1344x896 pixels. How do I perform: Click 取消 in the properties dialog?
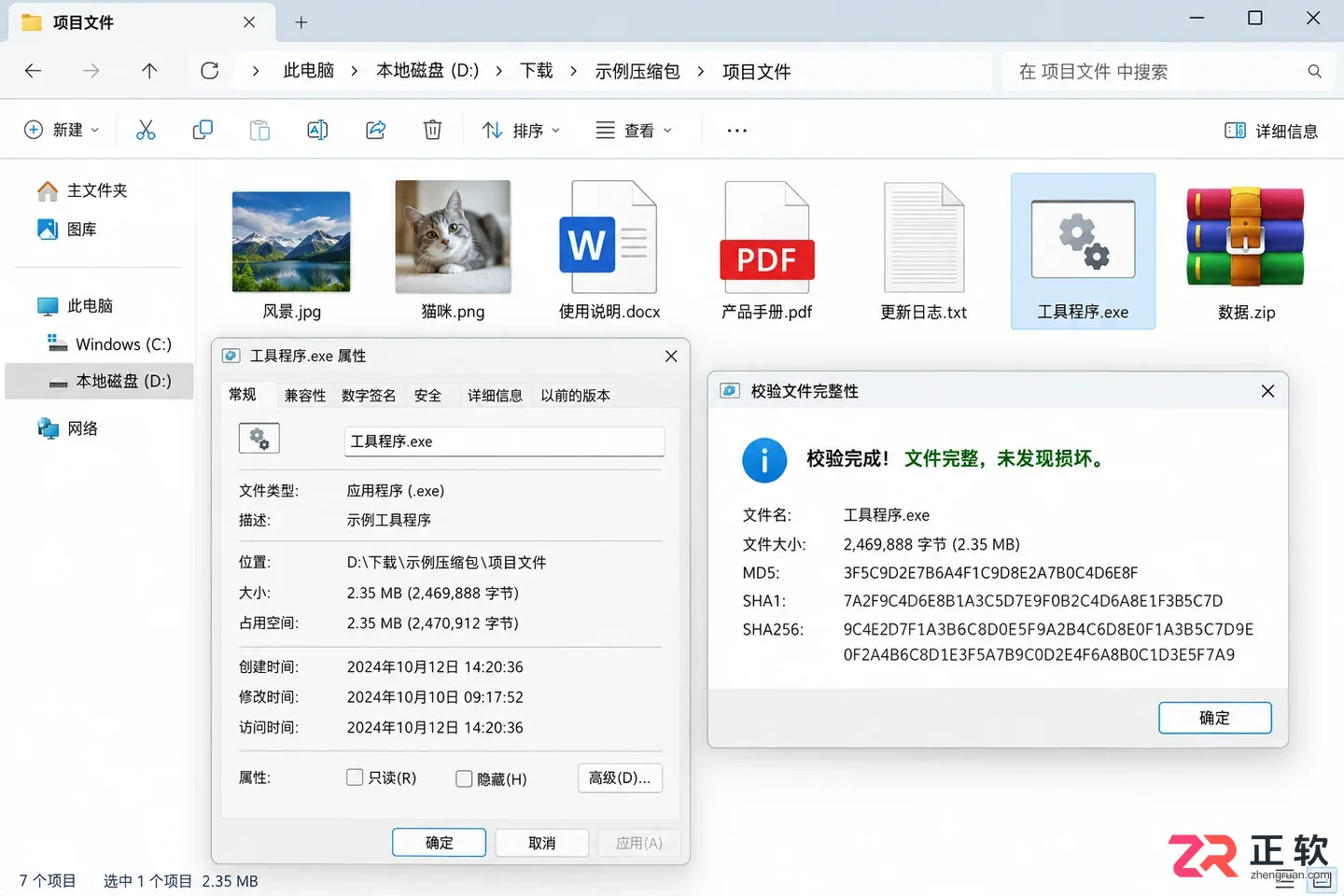coord(542,843)
